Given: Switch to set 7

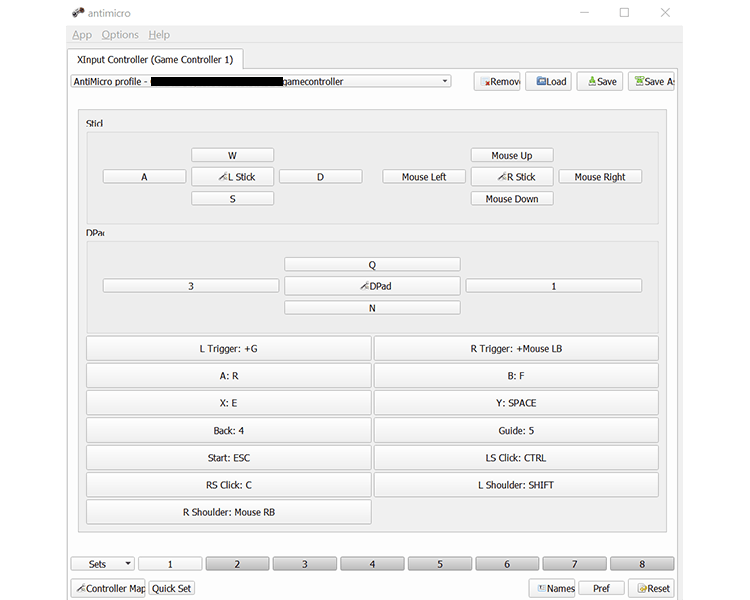Looking at the screenshot, I should tap(574, 564).
